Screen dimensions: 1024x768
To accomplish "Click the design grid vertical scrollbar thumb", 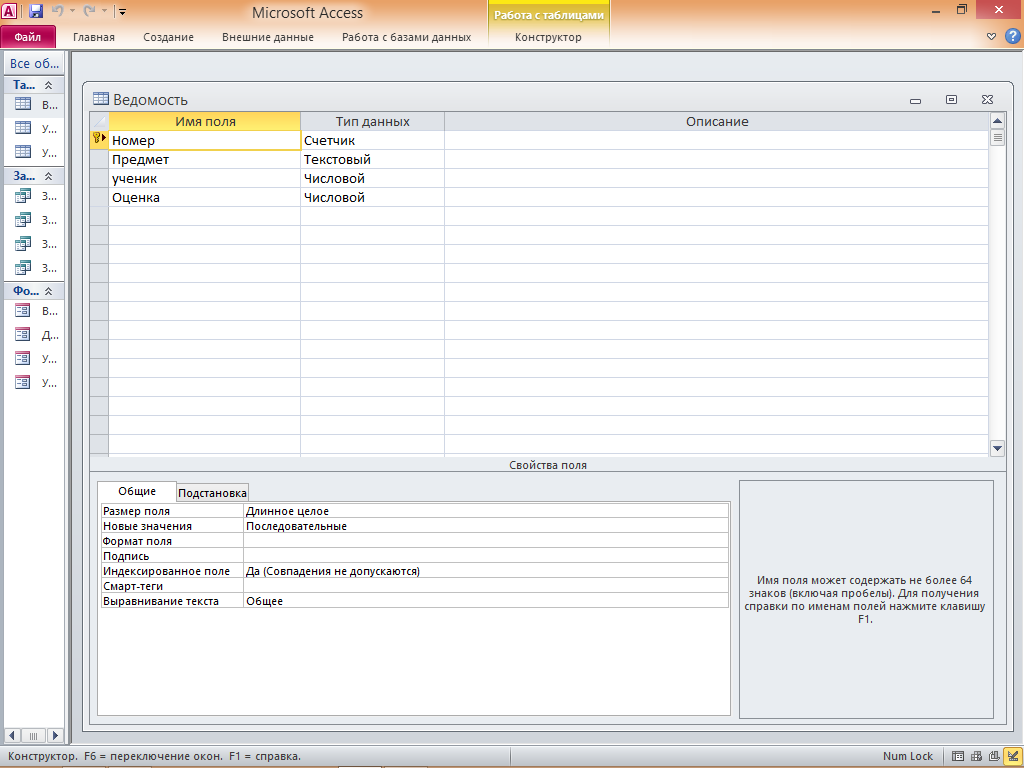I will 997,137.
